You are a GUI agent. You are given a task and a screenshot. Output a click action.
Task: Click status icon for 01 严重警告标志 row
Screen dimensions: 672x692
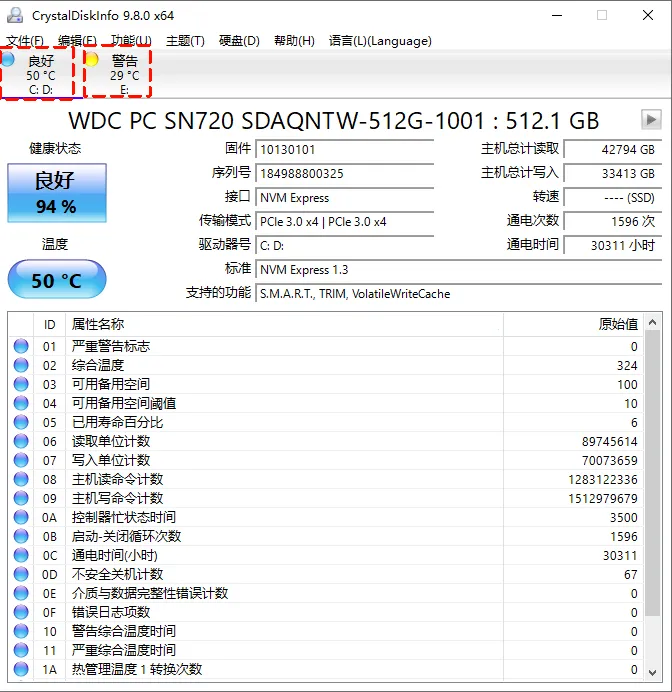[x=21, y=346]
